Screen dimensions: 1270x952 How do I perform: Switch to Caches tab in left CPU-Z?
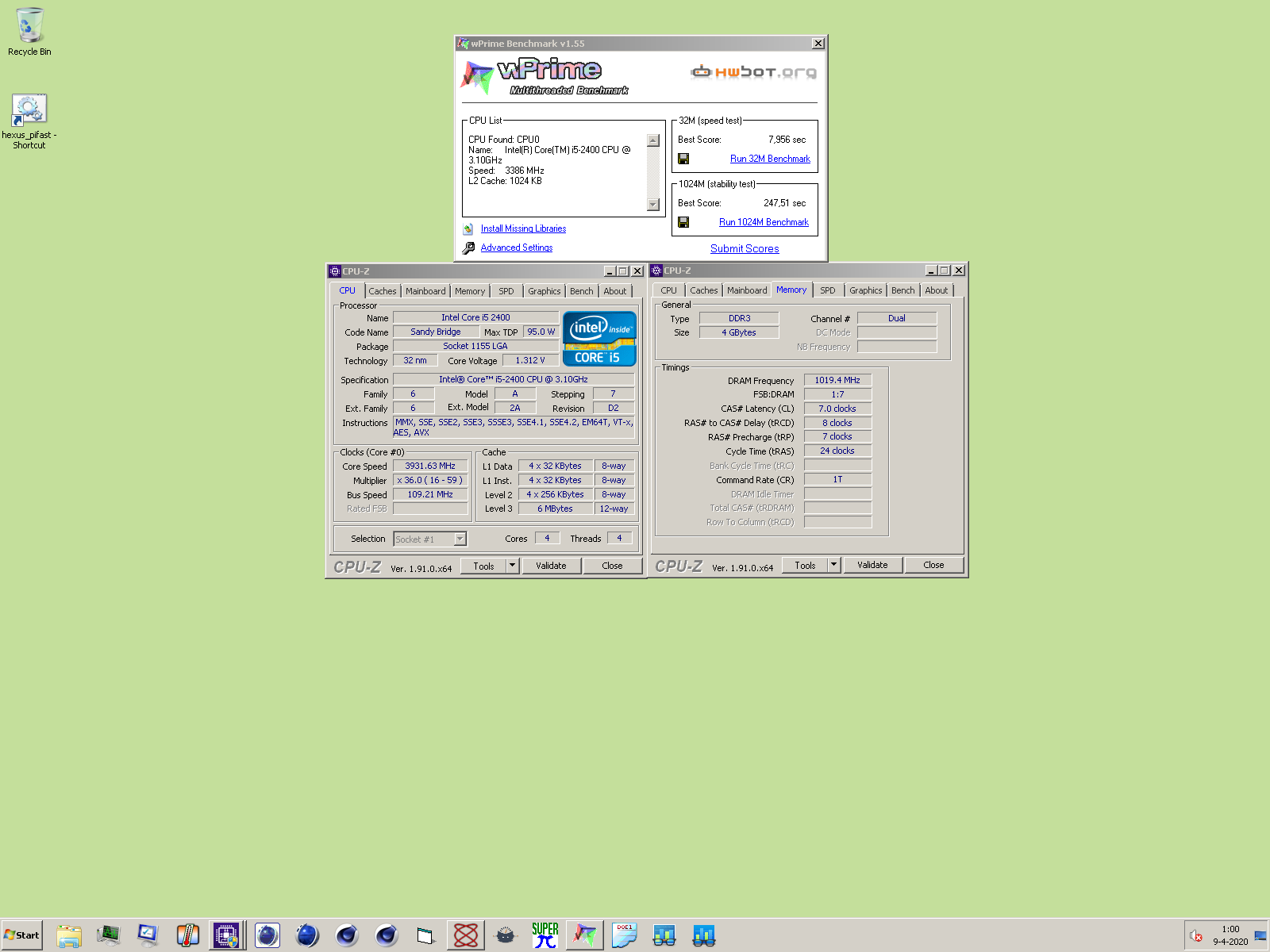pos(383,291)
